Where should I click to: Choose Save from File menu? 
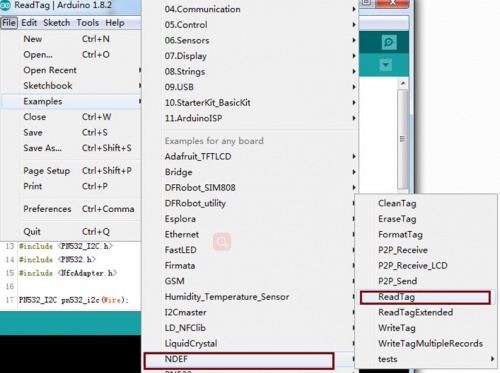coord(71,132)
